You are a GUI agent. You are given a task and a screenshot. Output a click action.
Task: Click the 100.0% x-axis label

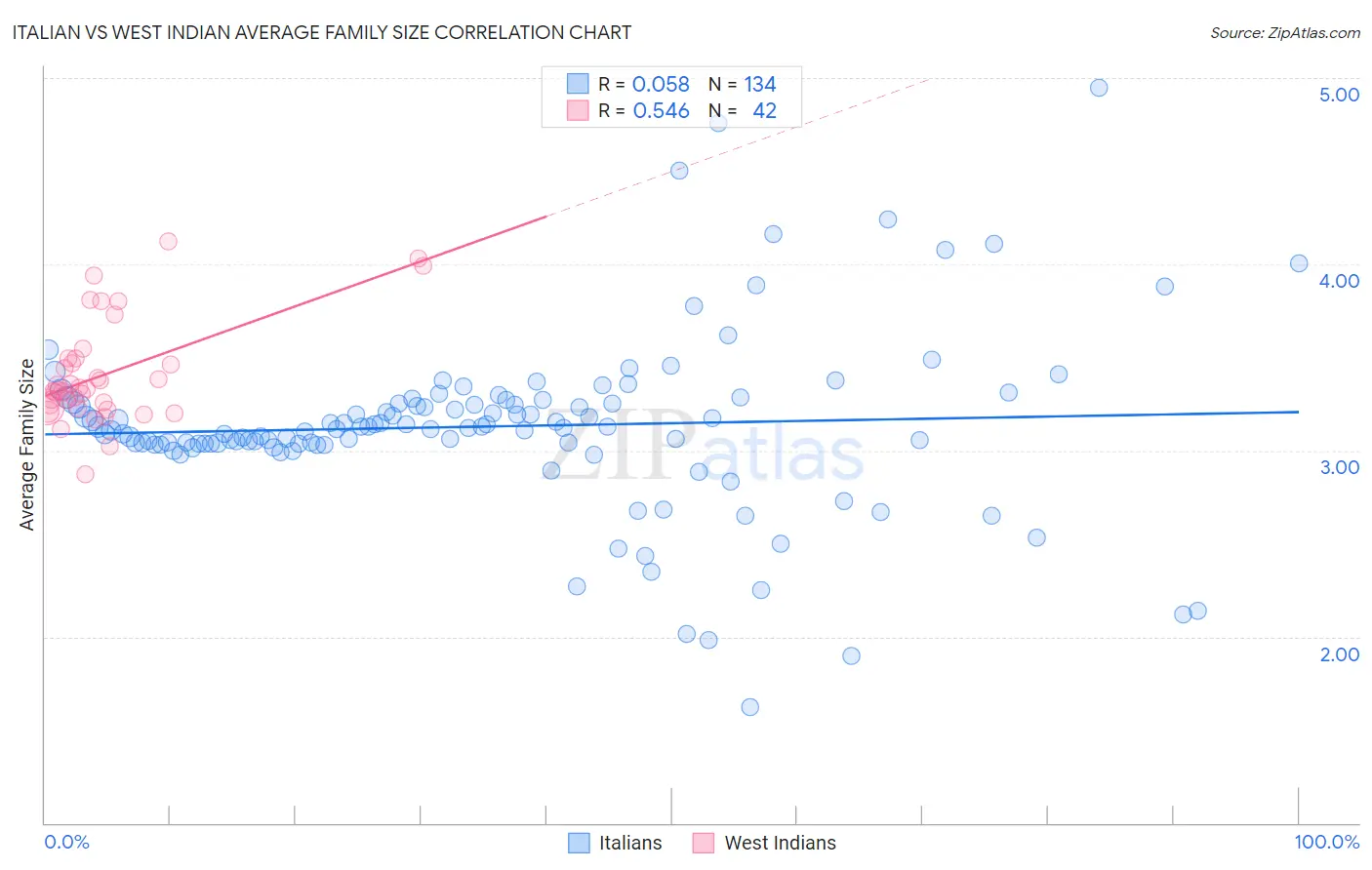point(1327,842)
